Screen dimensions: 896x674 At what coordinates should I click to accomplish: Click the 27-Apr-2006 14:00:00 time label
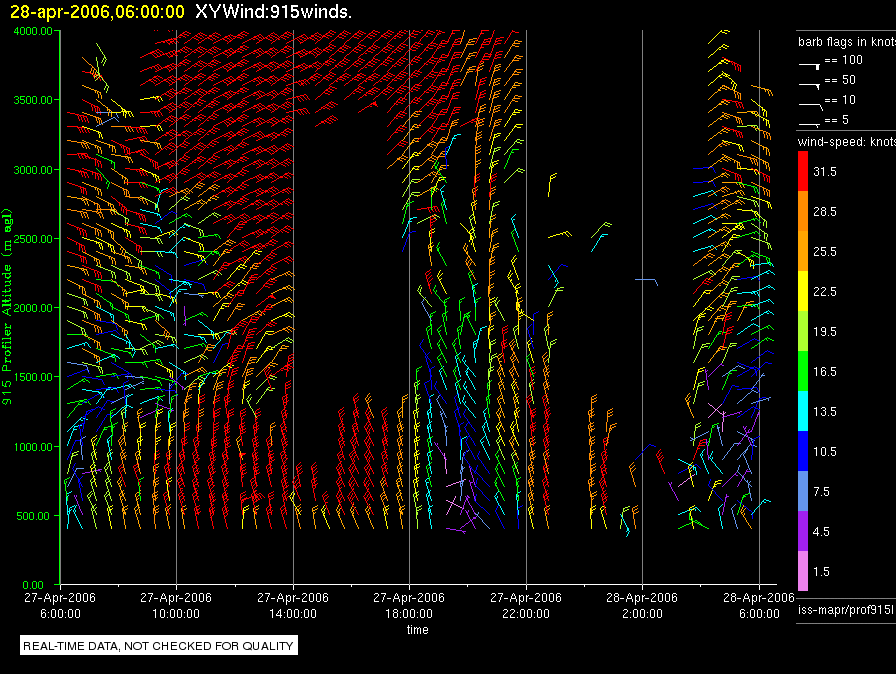click(x=293, y=605)
